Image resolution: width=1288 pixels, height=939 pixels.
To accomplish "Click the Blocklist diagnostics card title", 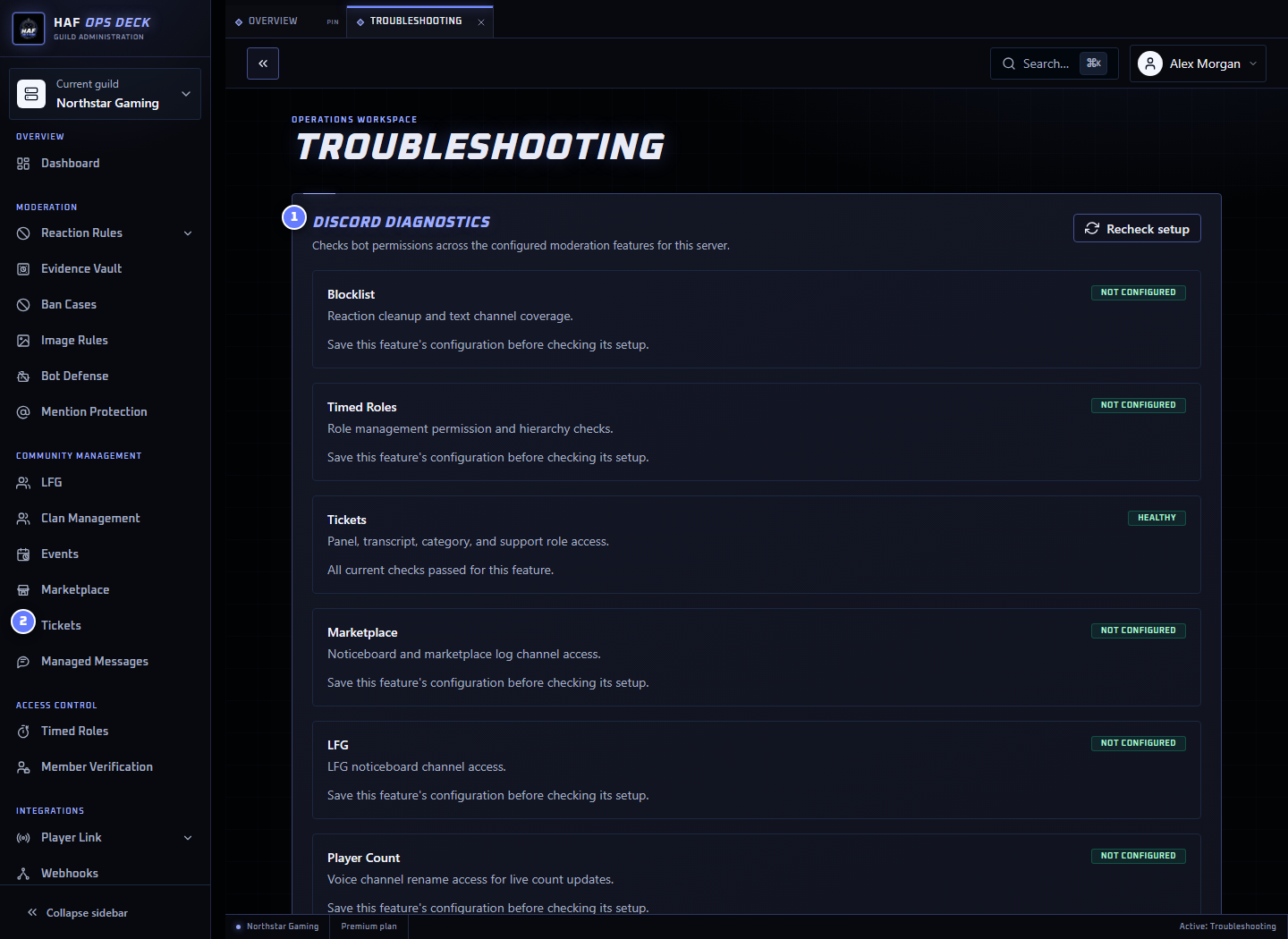I will [351, 294].
